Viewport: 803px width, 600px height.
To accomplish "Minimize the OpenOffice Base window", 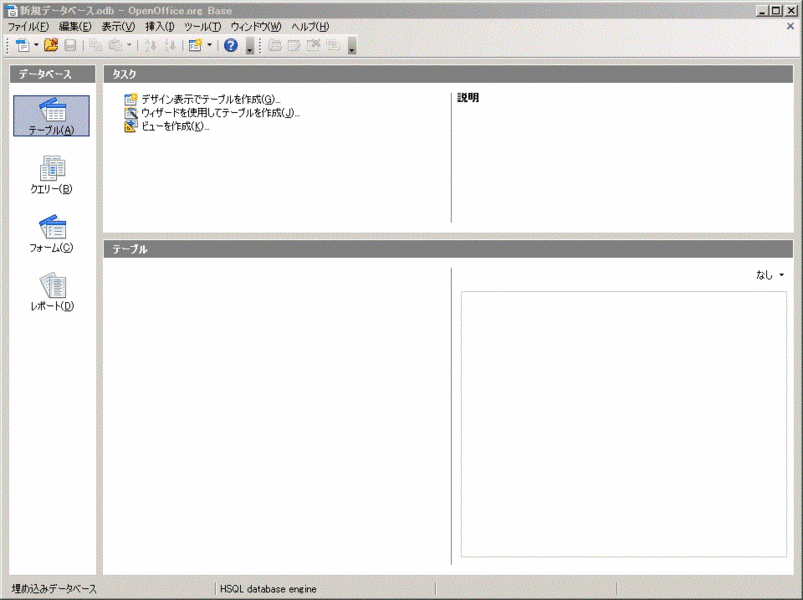I will coord(763,10).
